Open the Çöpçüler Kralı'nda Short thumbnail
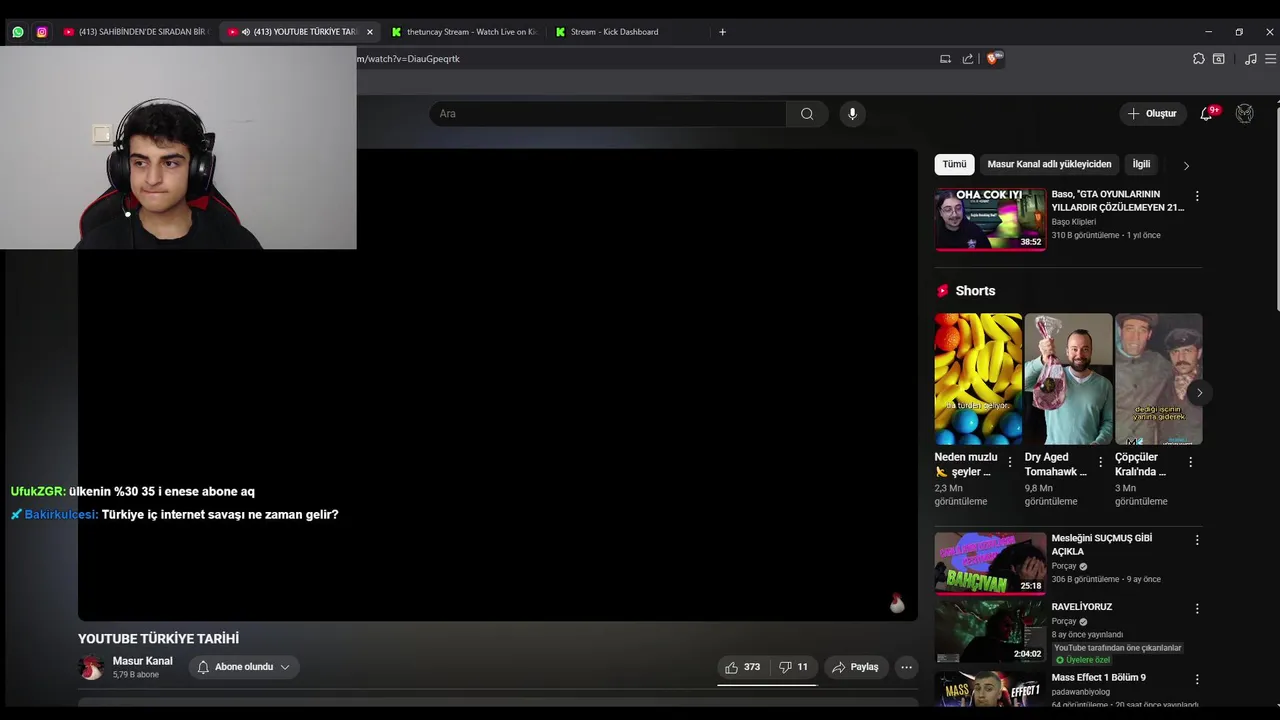Viewport: 1280px width, 720px height. [x=1158, y=379]
